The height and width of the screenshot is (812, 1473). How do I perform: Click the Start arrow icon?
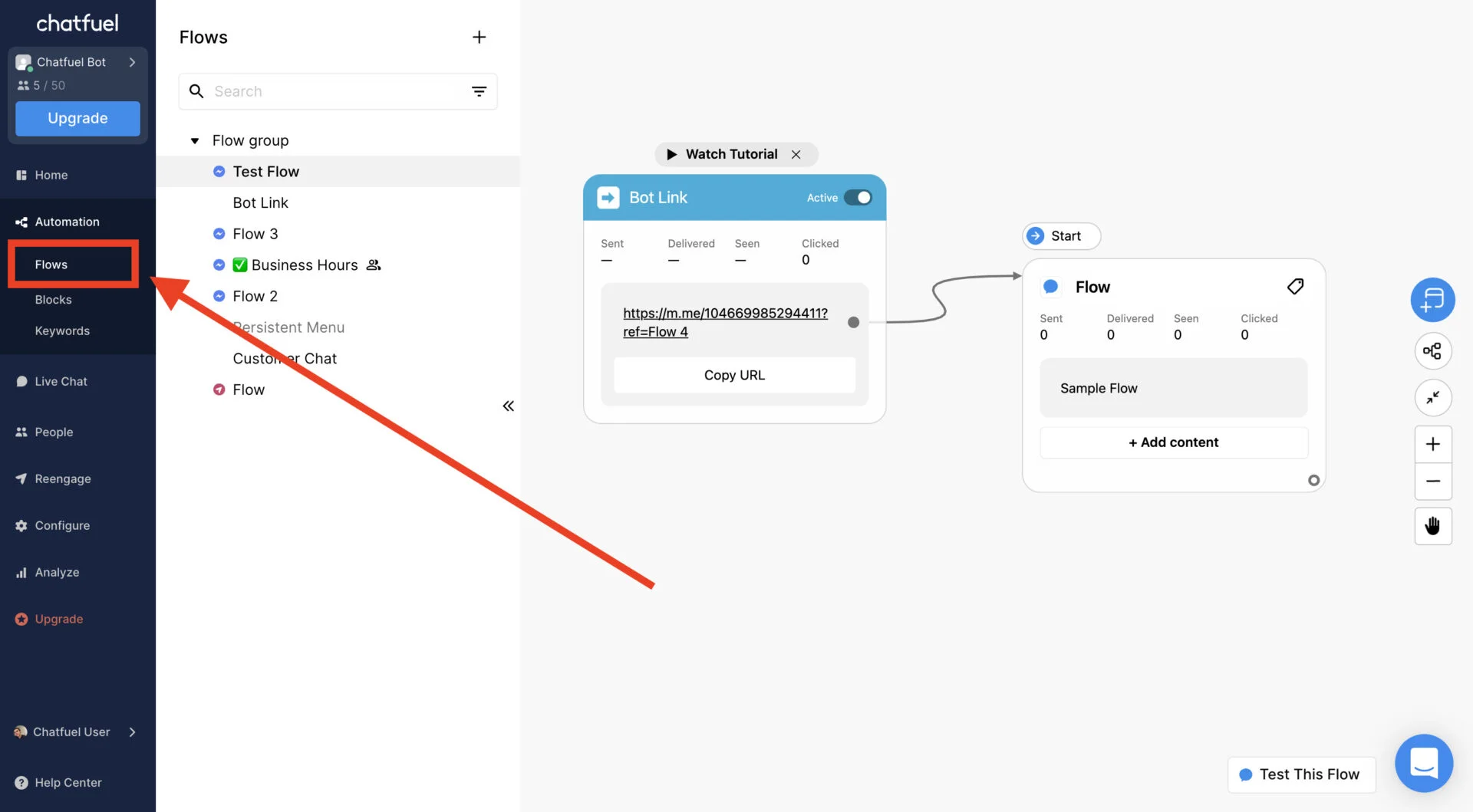click(x=1036, y=236)
